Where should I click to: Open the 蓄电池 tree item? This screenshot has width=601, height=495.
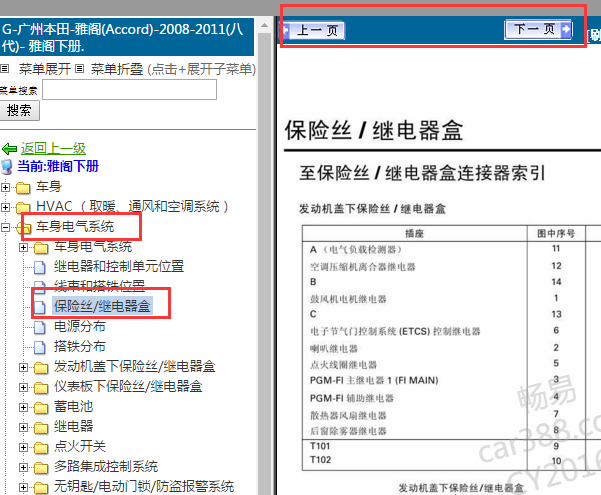pyautogui.click(x=74, y=406)
